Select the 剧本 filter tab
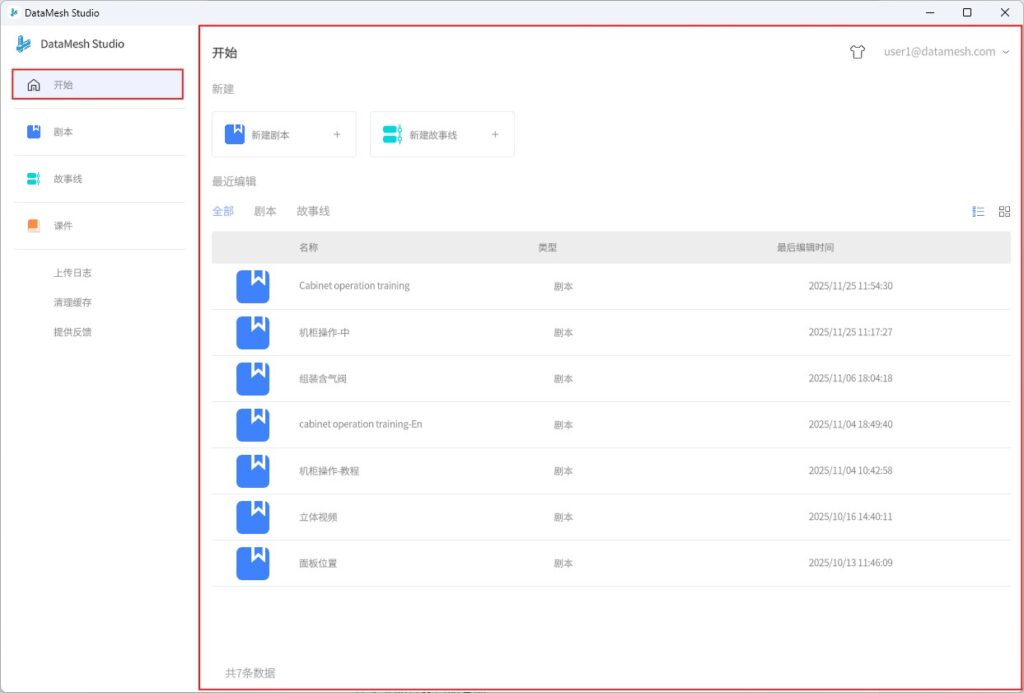This screenshot has height=693, width=1024. [265, 211]
